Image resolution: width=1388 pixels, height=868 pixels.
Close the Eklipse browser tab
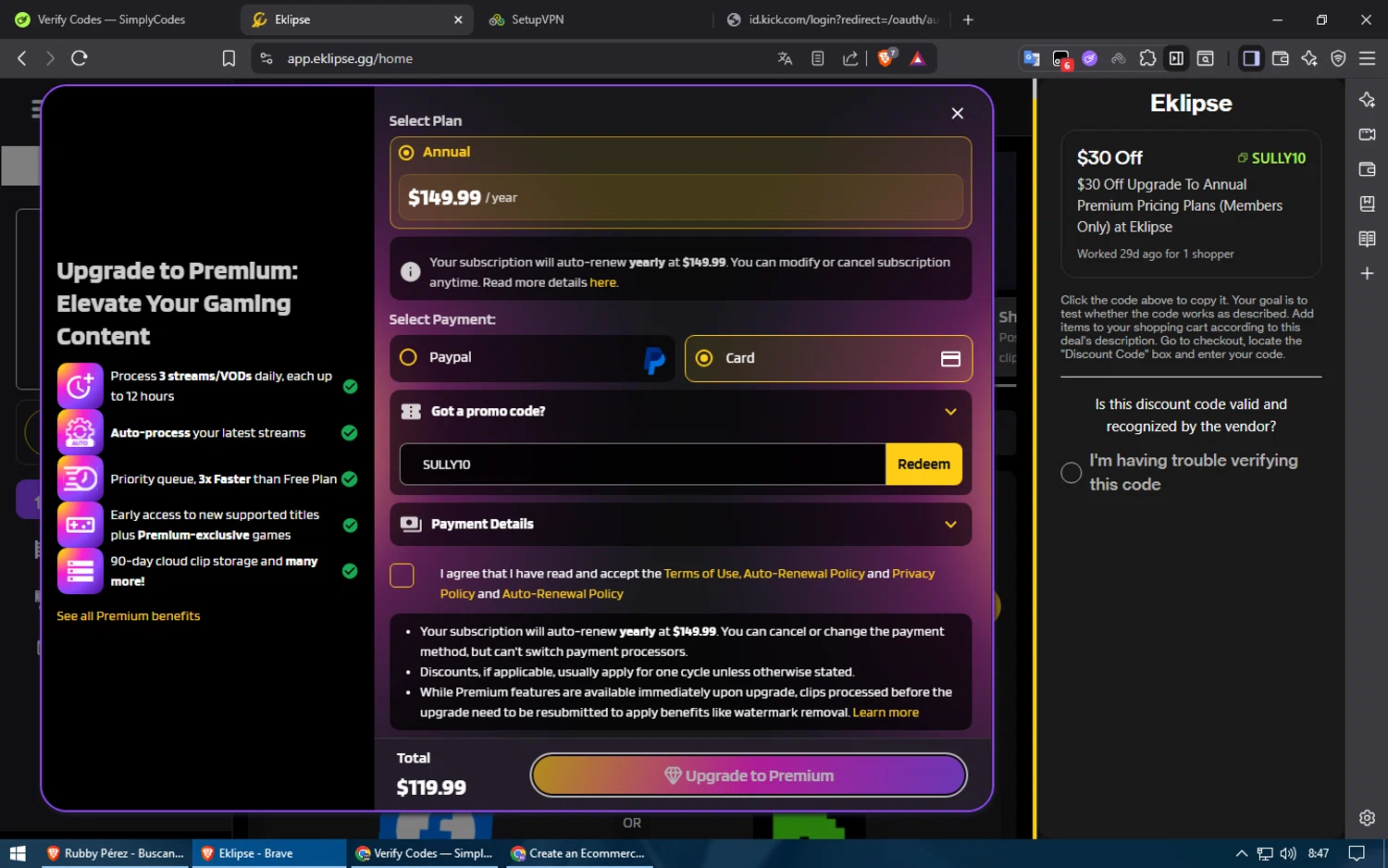click(x=458, y=19)
